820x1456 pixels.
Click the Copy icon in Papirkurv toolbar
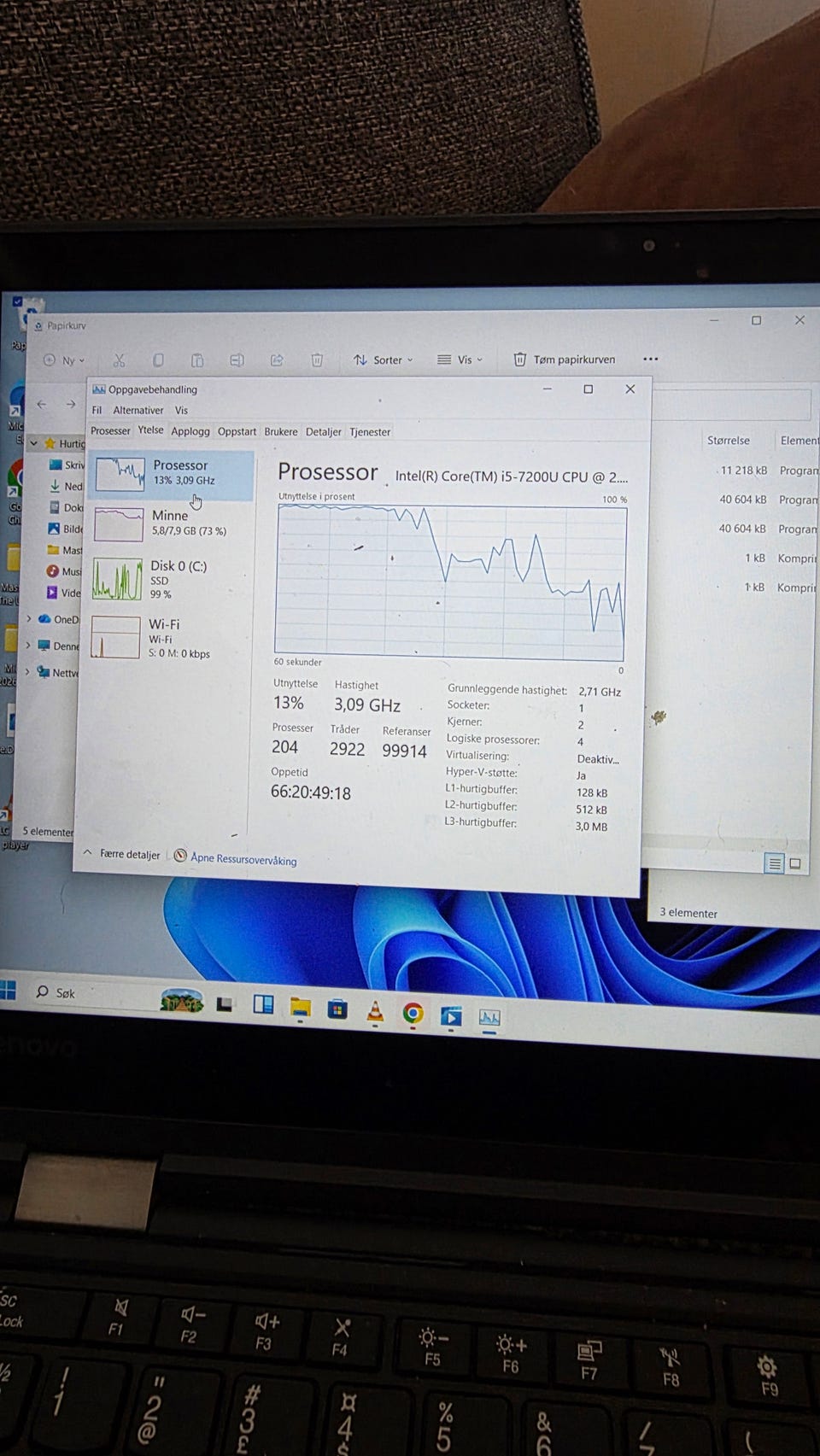[x=158, y=360]
